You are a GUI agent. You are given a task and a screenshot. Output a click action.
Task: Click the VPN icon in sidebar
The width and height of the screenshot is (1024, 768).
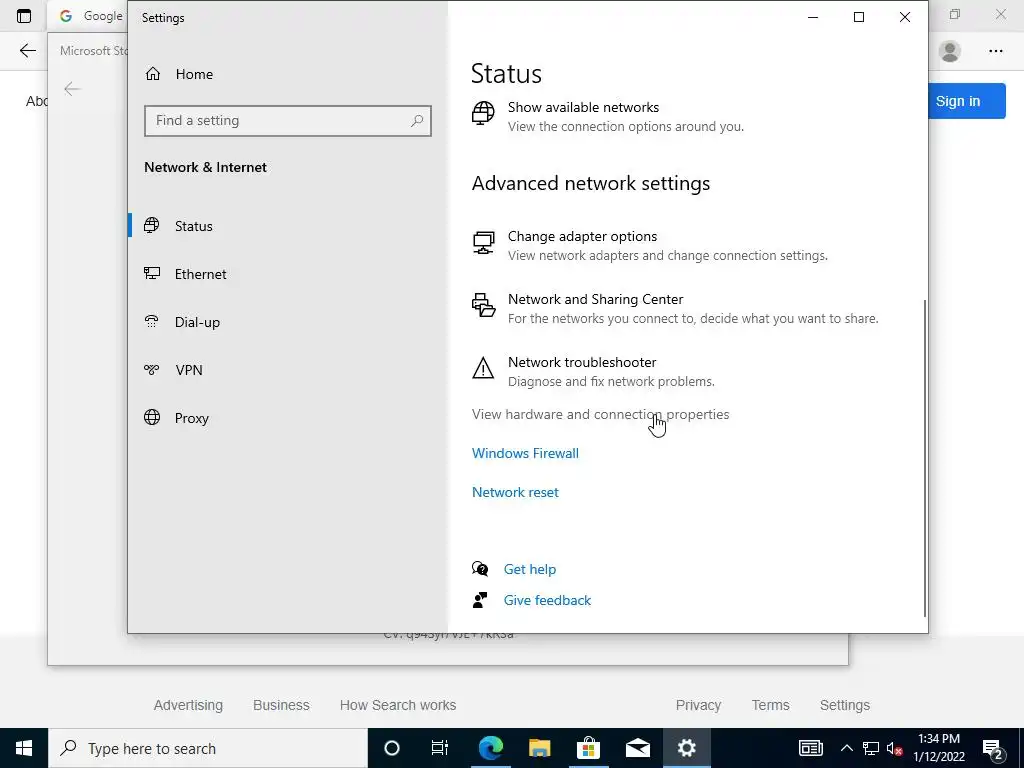(152, 370)
